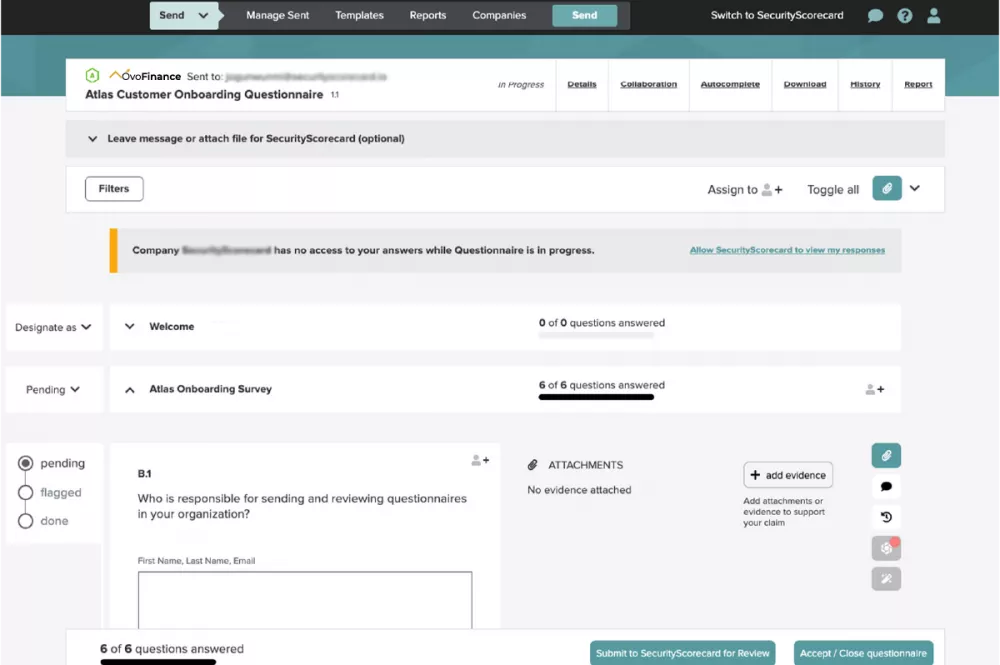The width and height of the screenshot is (1000, 665).
Task: Click the add evidence button
Action: 788,475
